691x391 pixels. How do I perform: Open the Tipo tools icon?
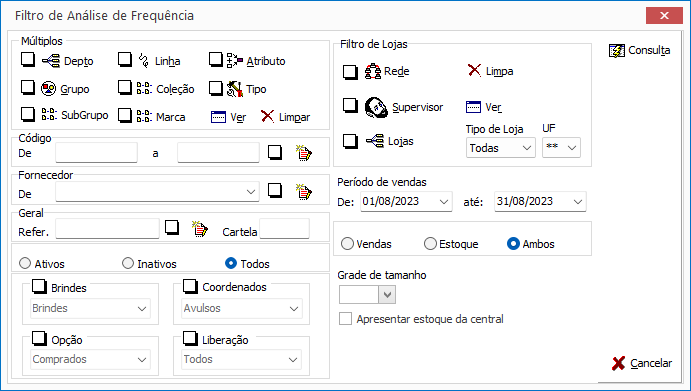tap(235, 89)
